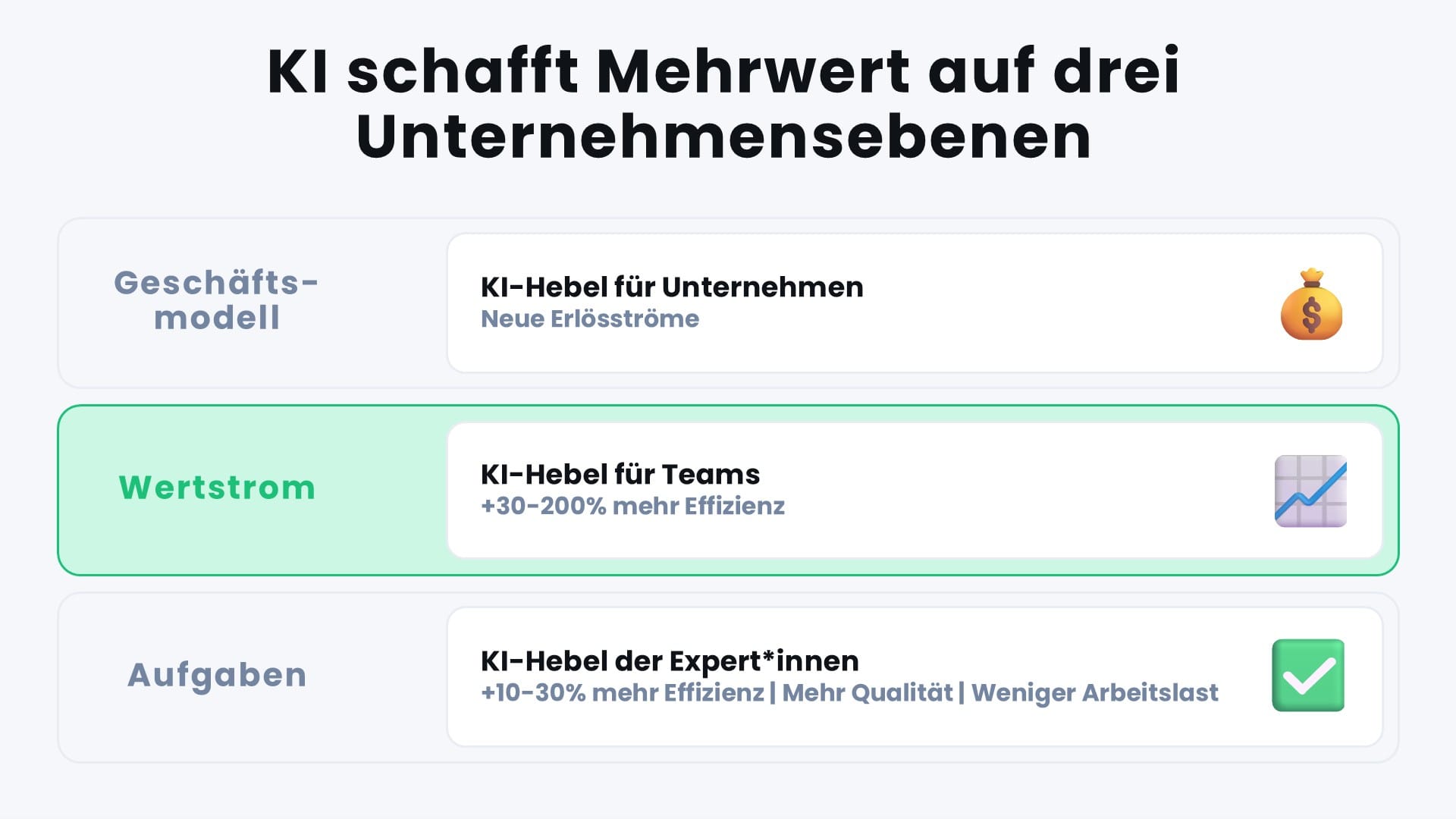Click the '+10-30% mehr Effizienz' text

pyautogui.click(x=623, y=692)
